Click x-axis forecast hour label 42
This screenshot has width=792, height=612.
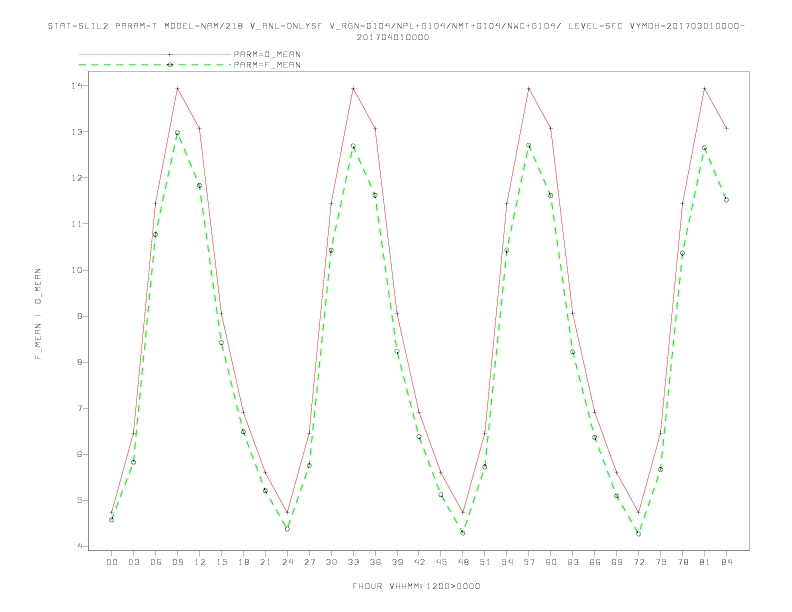tap(419, 562)
